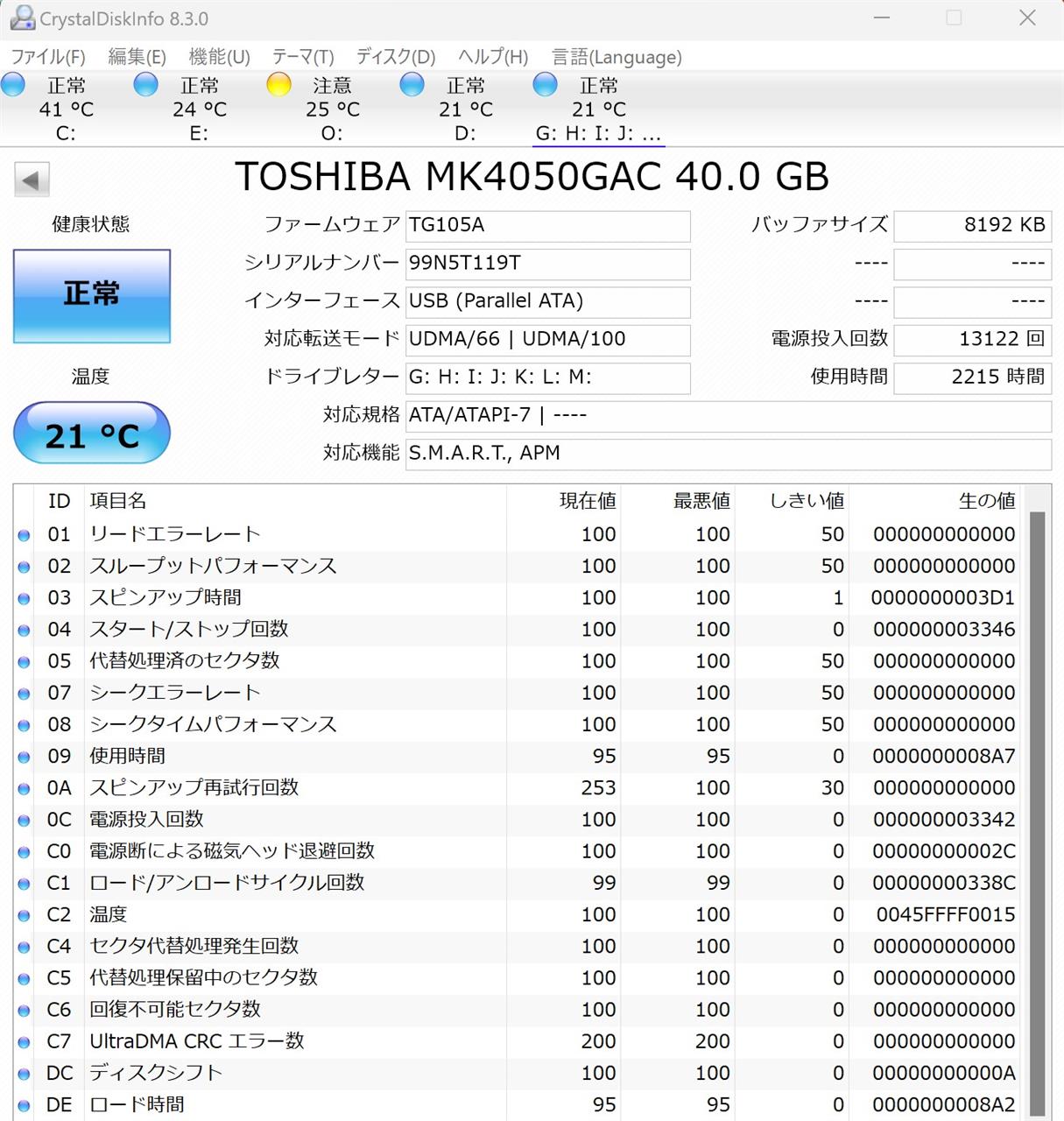Click the しきい値 column header
The image size is (1064, 1121).
807,501
